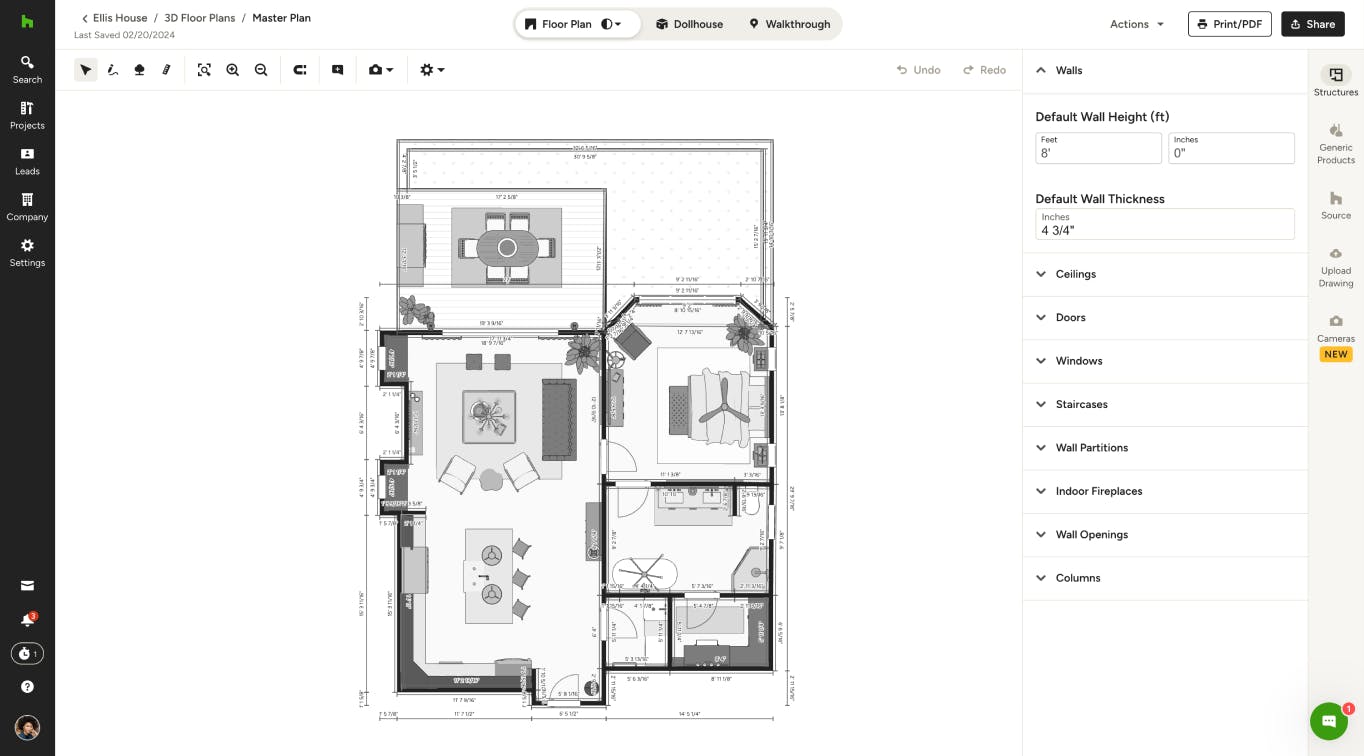Viewport: 1364px width, 756px height.
Task: Expand the Wall Partitions section
Action: 1165,448
